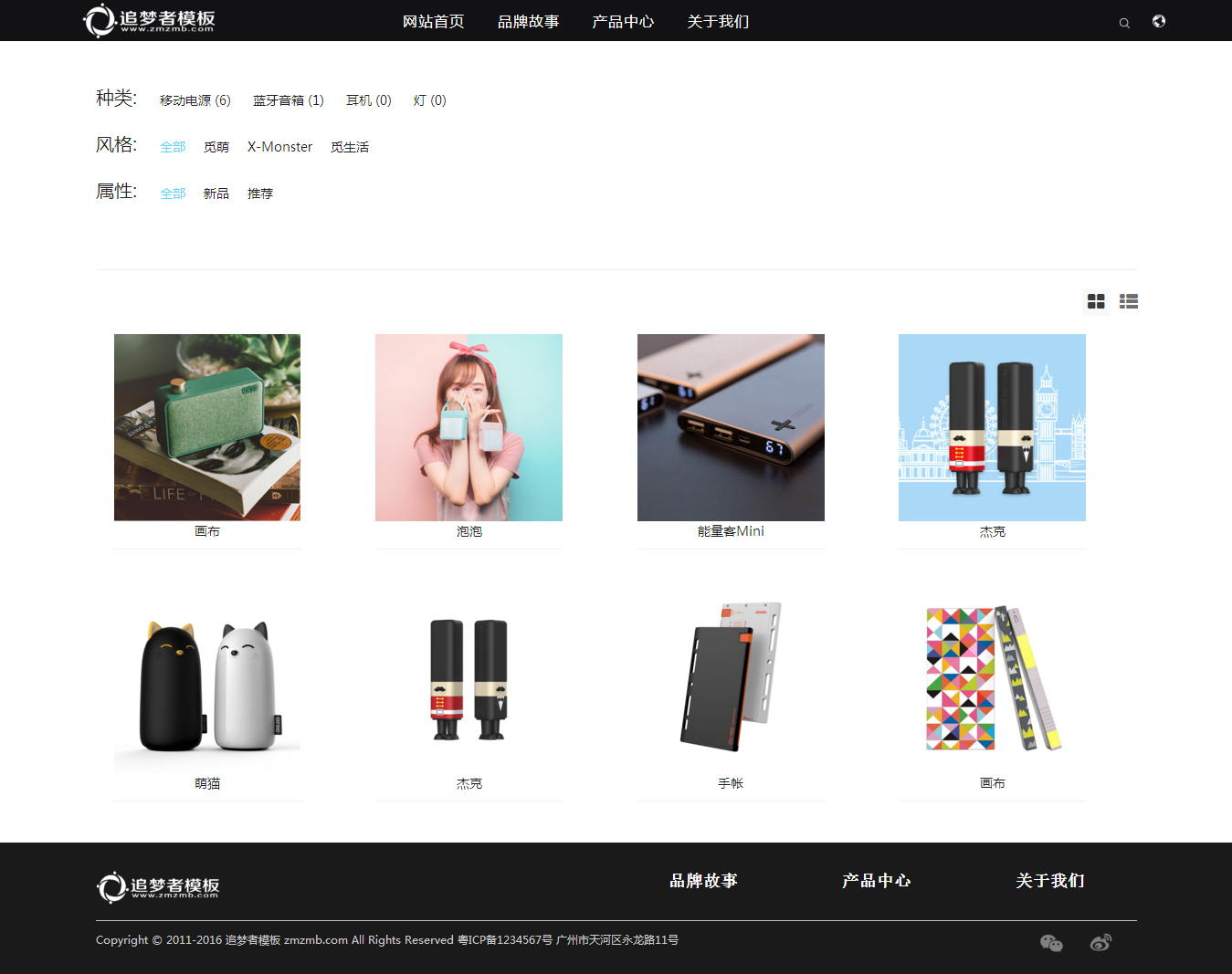This screenshot has width=1232, height=974.
Task: Click 关于我们 link in footer
Action: [1049, 881]
